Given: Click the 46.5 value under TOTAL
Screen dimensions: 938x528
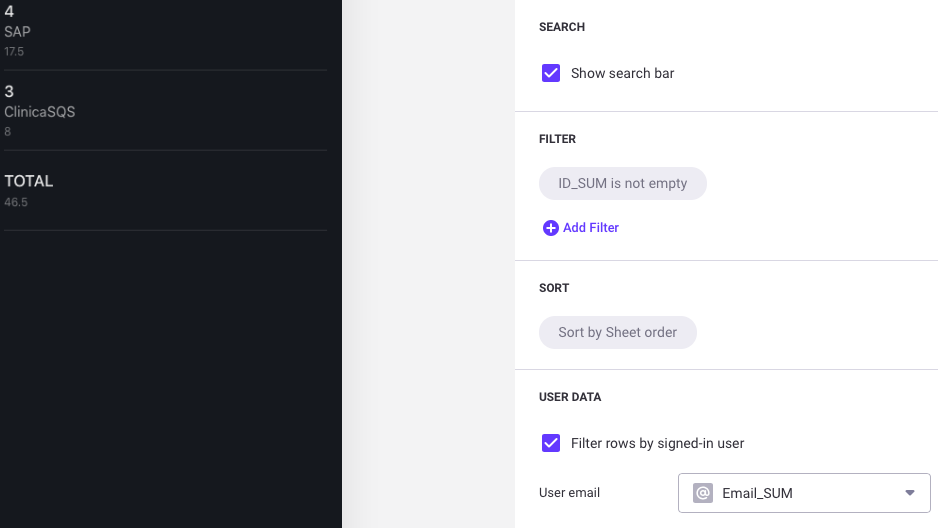Looking at the screenshot, I should [x=16, y=202].
